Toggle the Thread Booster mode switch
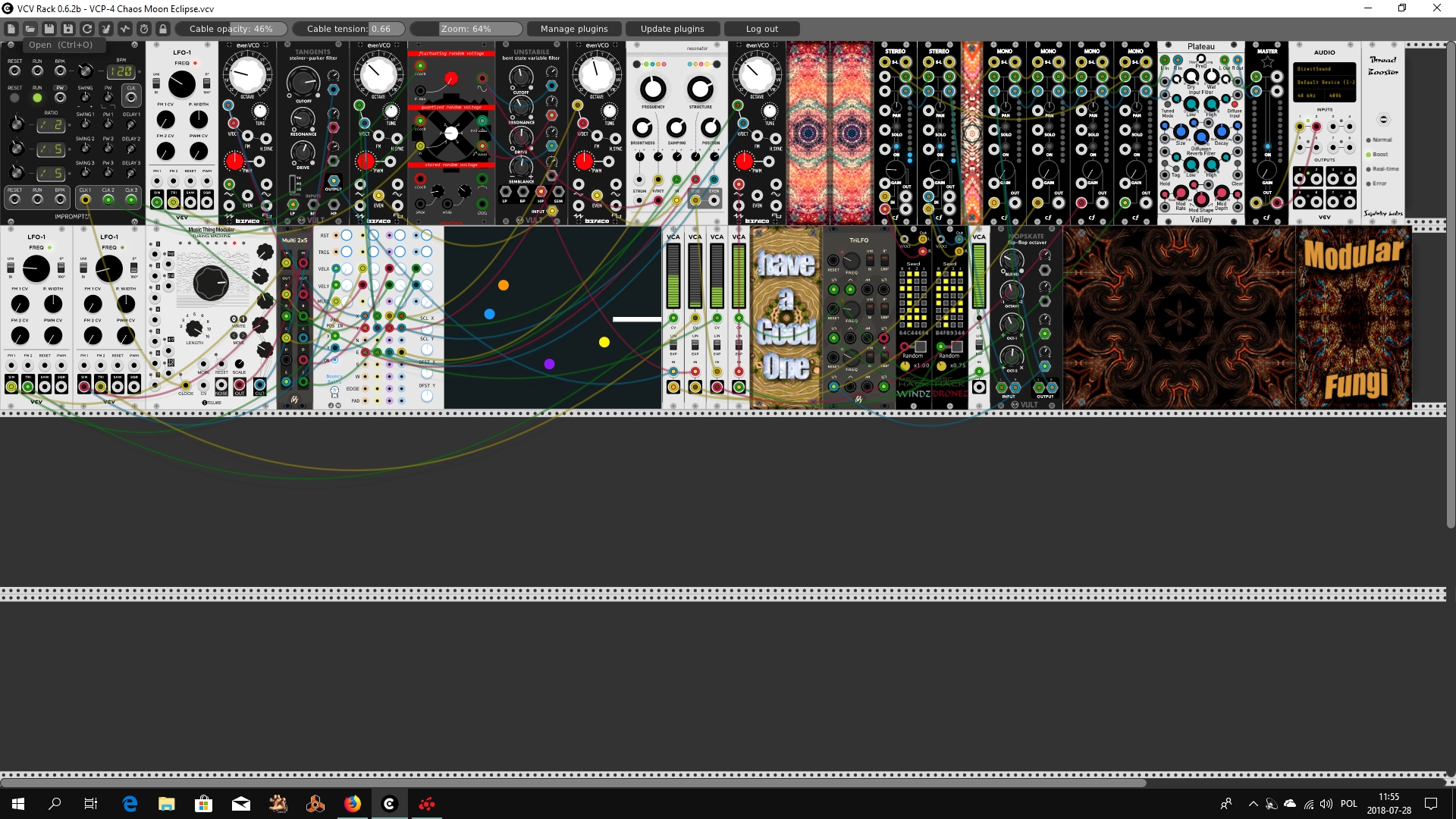Viewport: 1456px width, 819px height. [x=1383, y=120]
